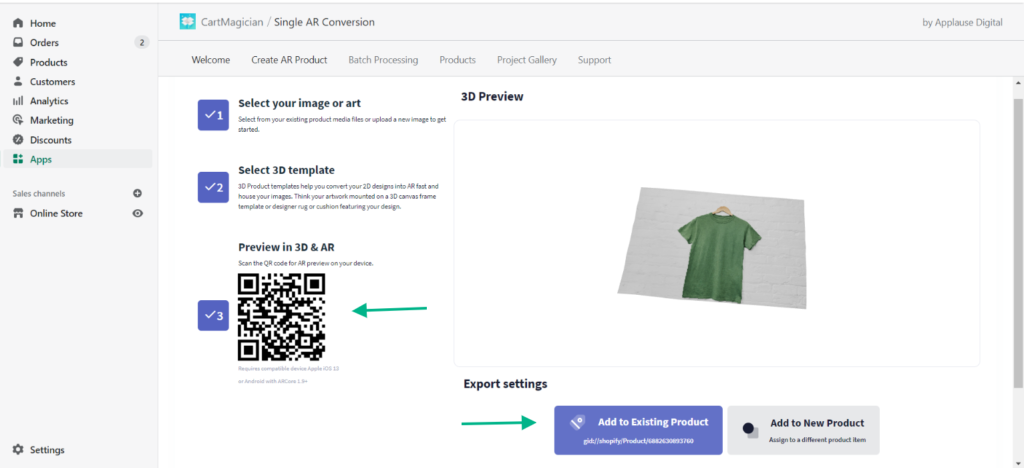Click the 3D Preview heading

[492, 97]
